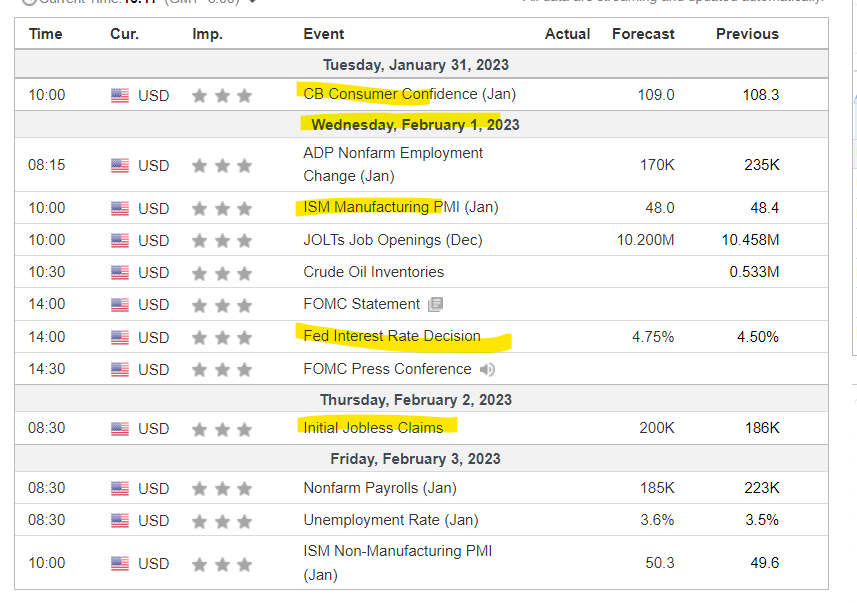Click the 4.50% previous value
857x603 pixels.
[758, 337]
